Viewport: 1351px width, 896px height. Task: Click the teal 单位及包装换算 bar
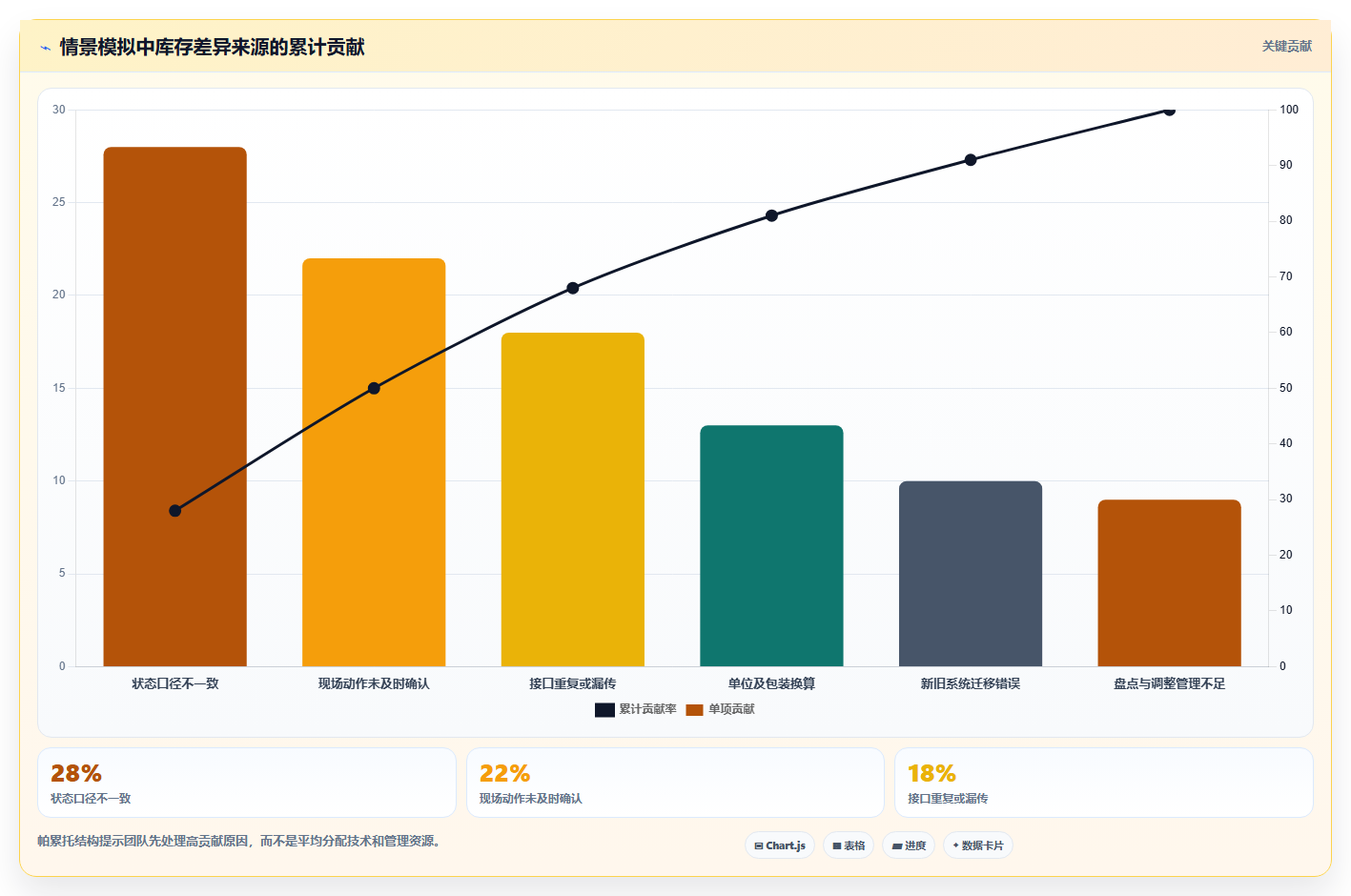coord(771,545)
